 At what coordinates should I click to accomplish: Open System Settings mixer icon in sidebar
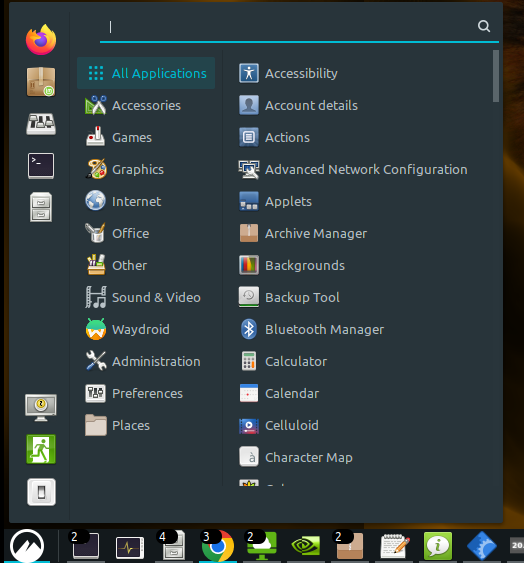click(41, 124)
